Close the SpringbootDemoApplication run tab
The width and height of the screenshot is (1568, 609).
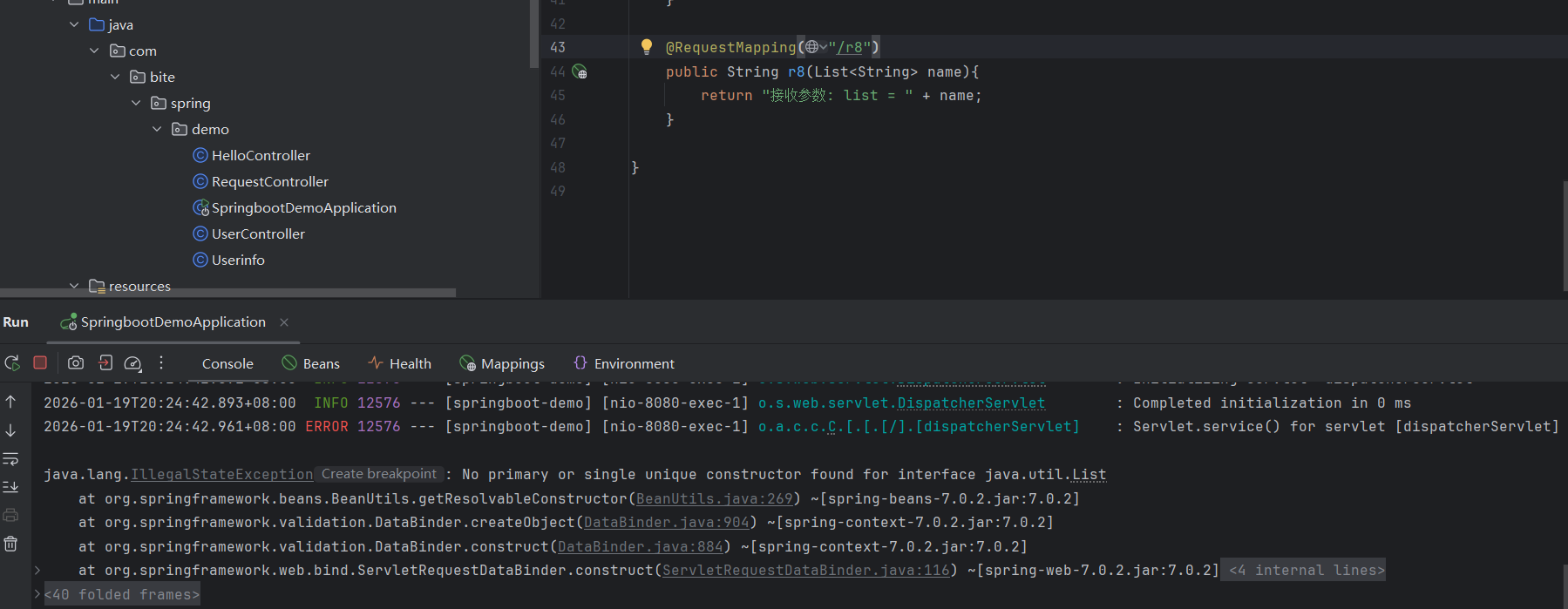click(x=284, y=322)
